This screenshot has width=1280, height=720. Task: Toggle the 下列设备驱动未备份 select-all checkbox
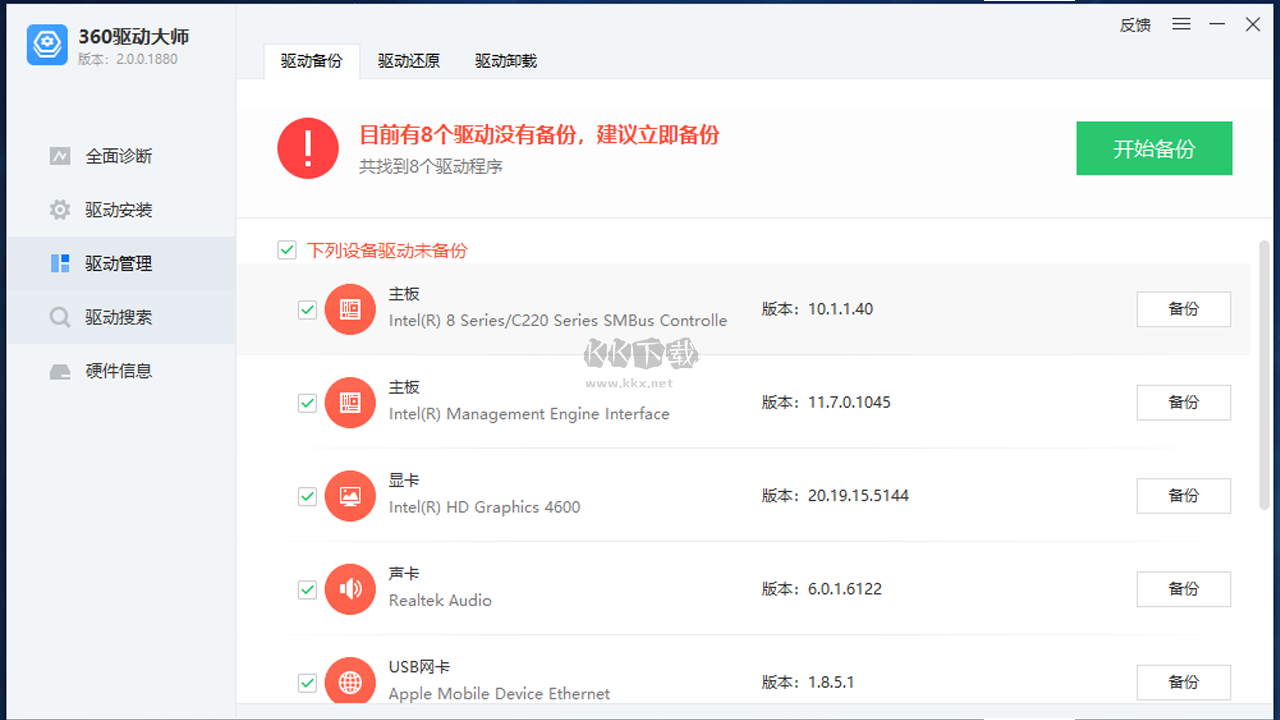pos(287,250)
